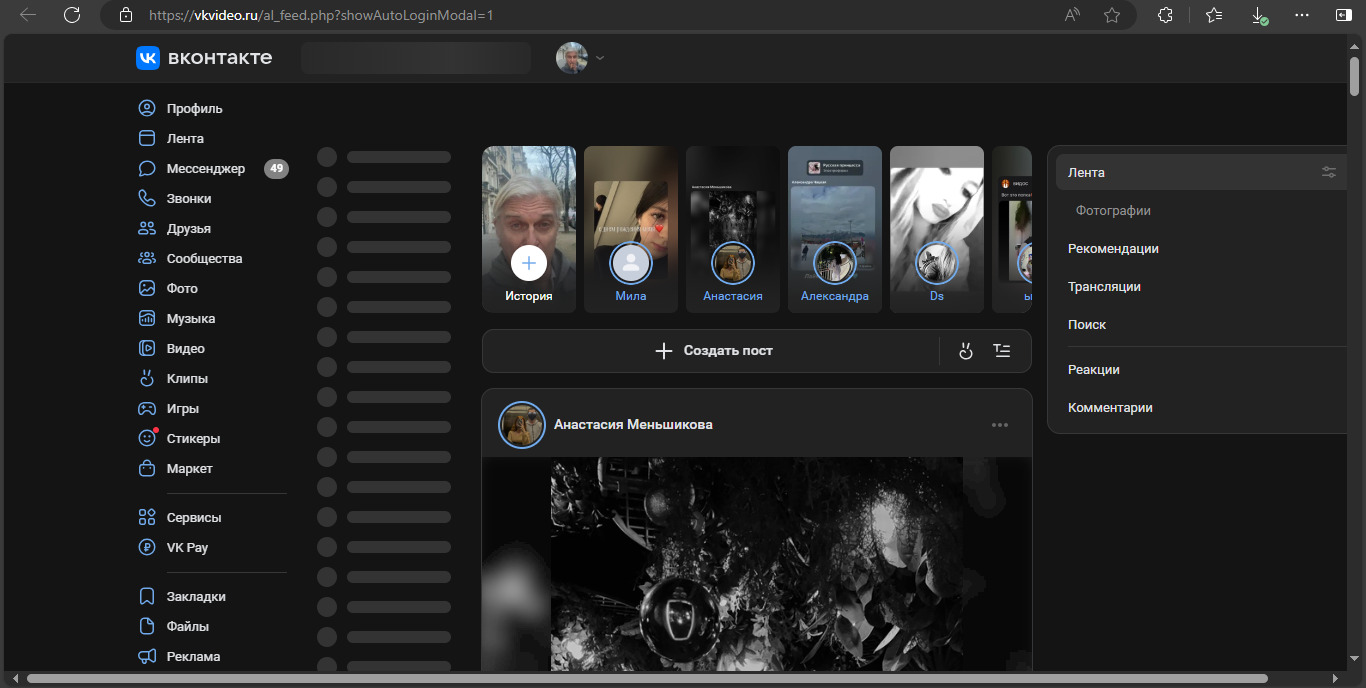Open Мила's story
Image resolution: width=1366 pixels, height=688 pixels.
631,229
